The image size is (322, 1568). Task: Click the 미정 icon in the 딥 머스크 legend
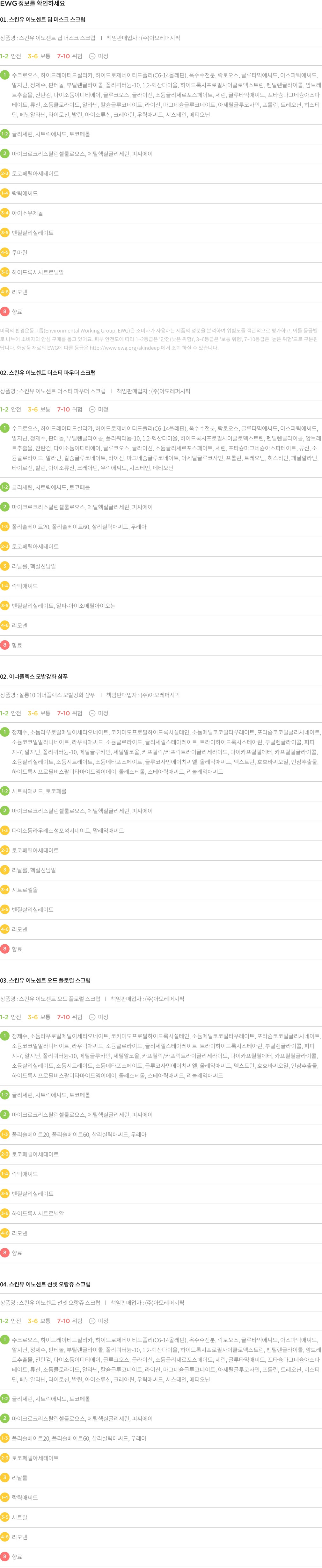(92, 56)
